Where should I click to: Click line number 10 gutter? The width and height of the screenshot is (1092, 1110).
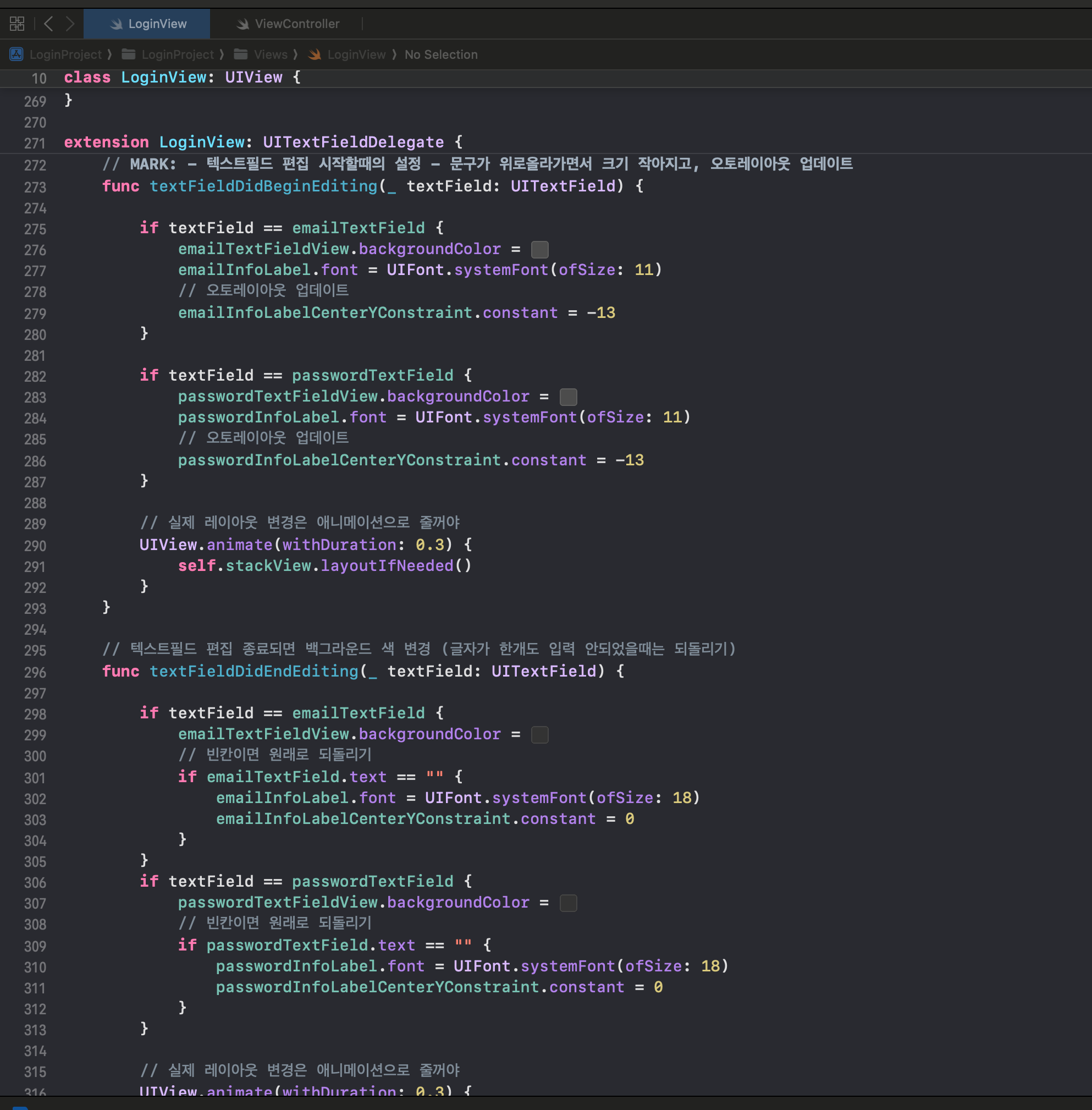click(x=39, y=79)
